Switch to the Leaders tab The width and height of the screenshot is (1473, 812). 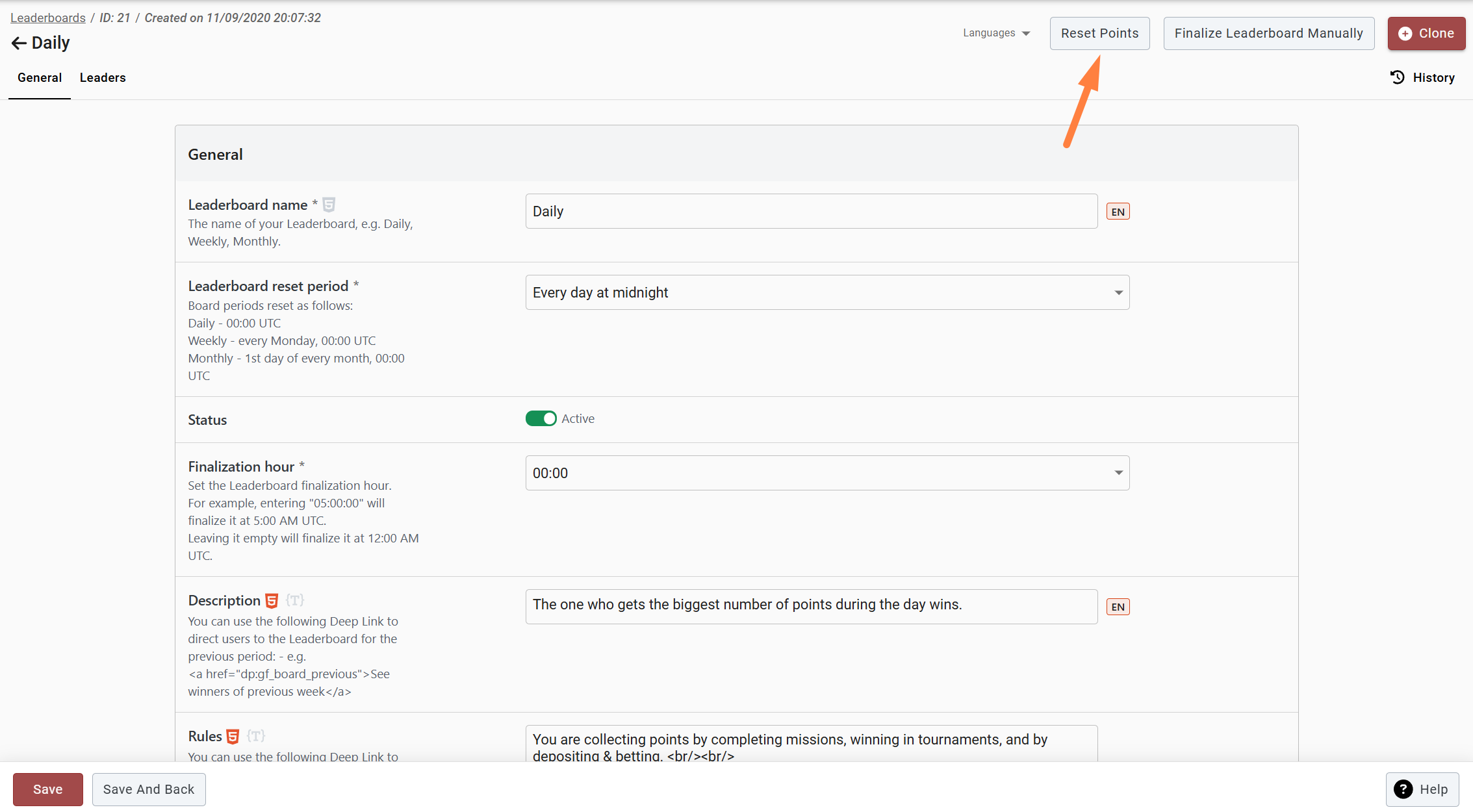tap(103, 78)
